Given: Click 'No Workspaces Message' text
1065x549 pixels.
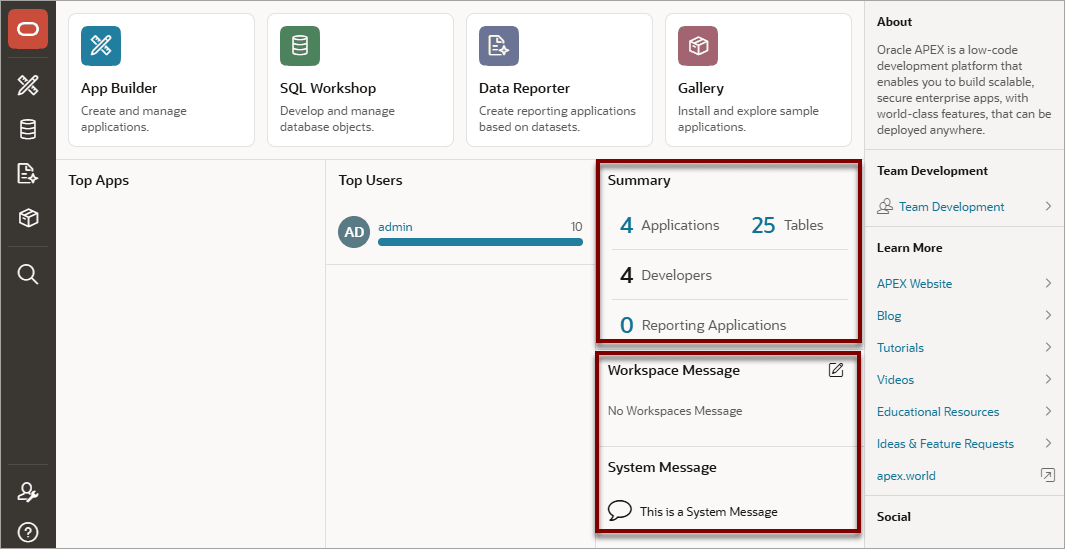Looking at the screenshot, I should pos(675,410).
